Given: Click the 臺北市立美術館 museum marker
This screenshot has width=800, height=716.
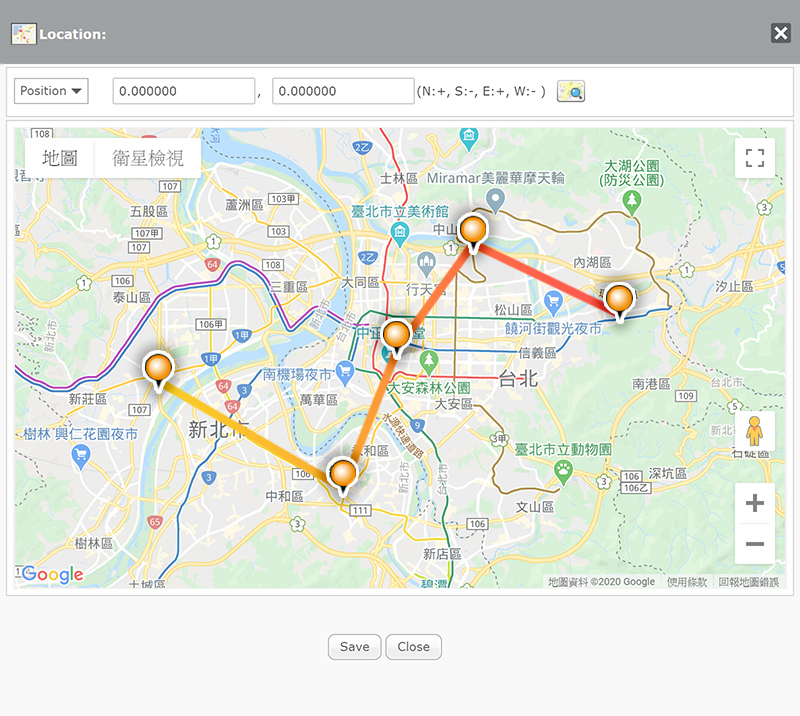Looking at the screenshot, I should pos(400,234).
